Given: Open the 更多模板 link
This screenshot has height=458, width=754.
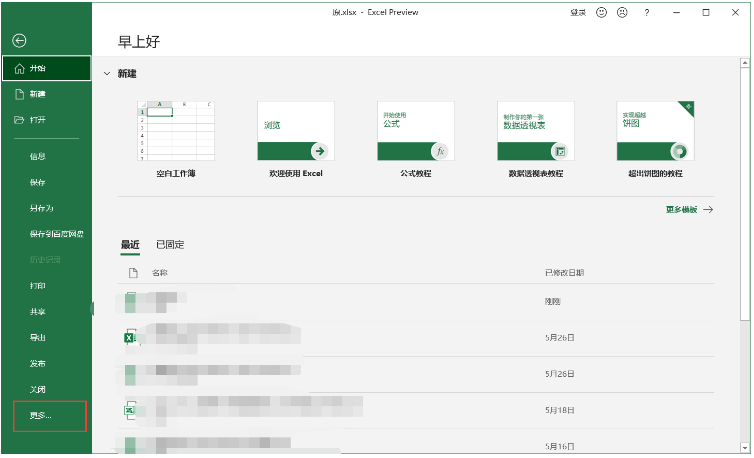Looking at the screenshot, I should click(689, 210).
